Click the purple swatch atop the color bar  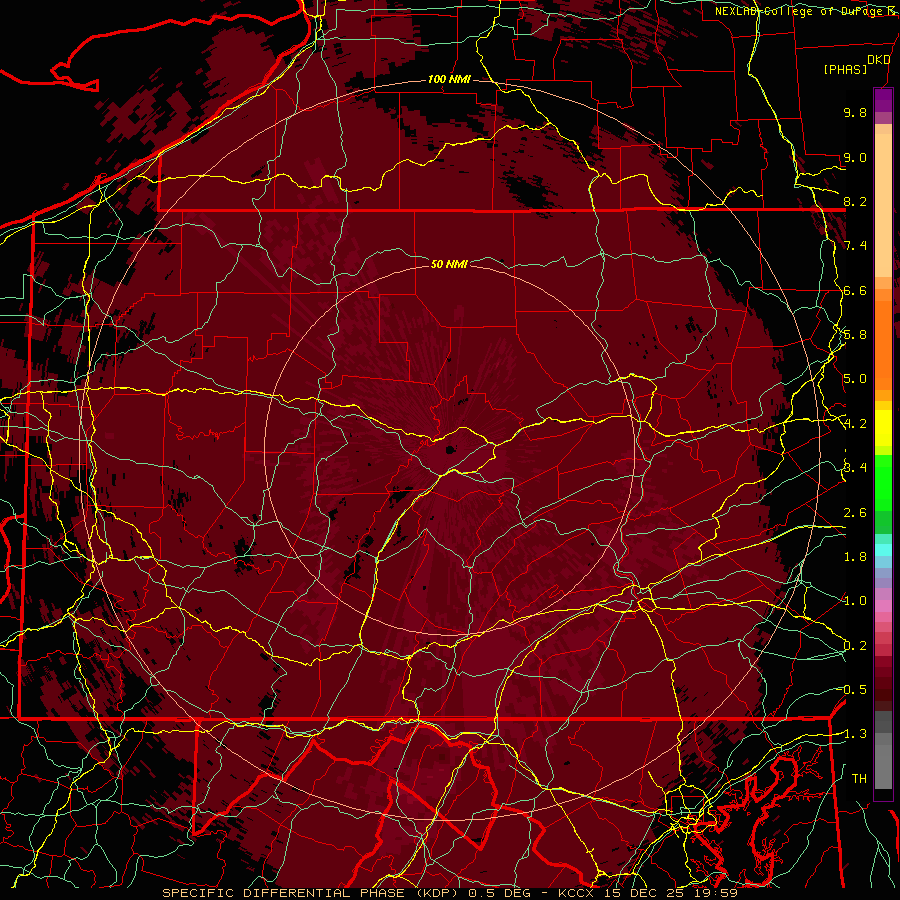[883, 100]
